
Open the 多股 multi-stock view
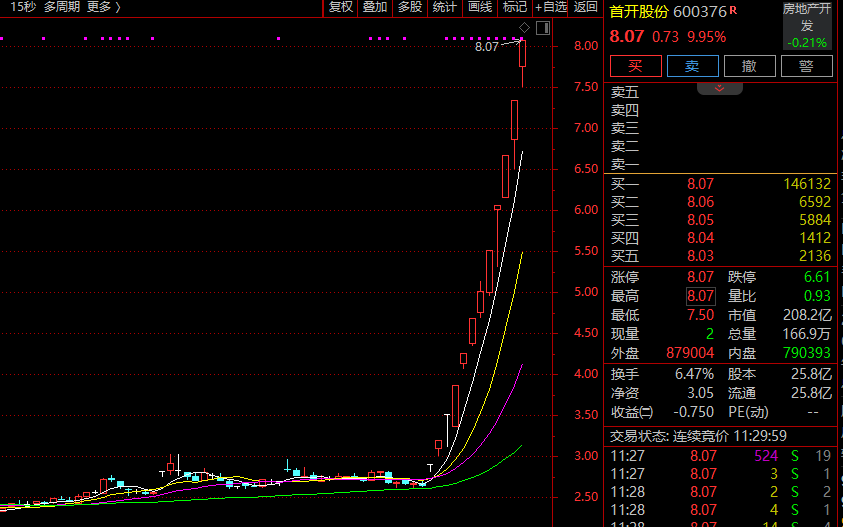point(410,7)
